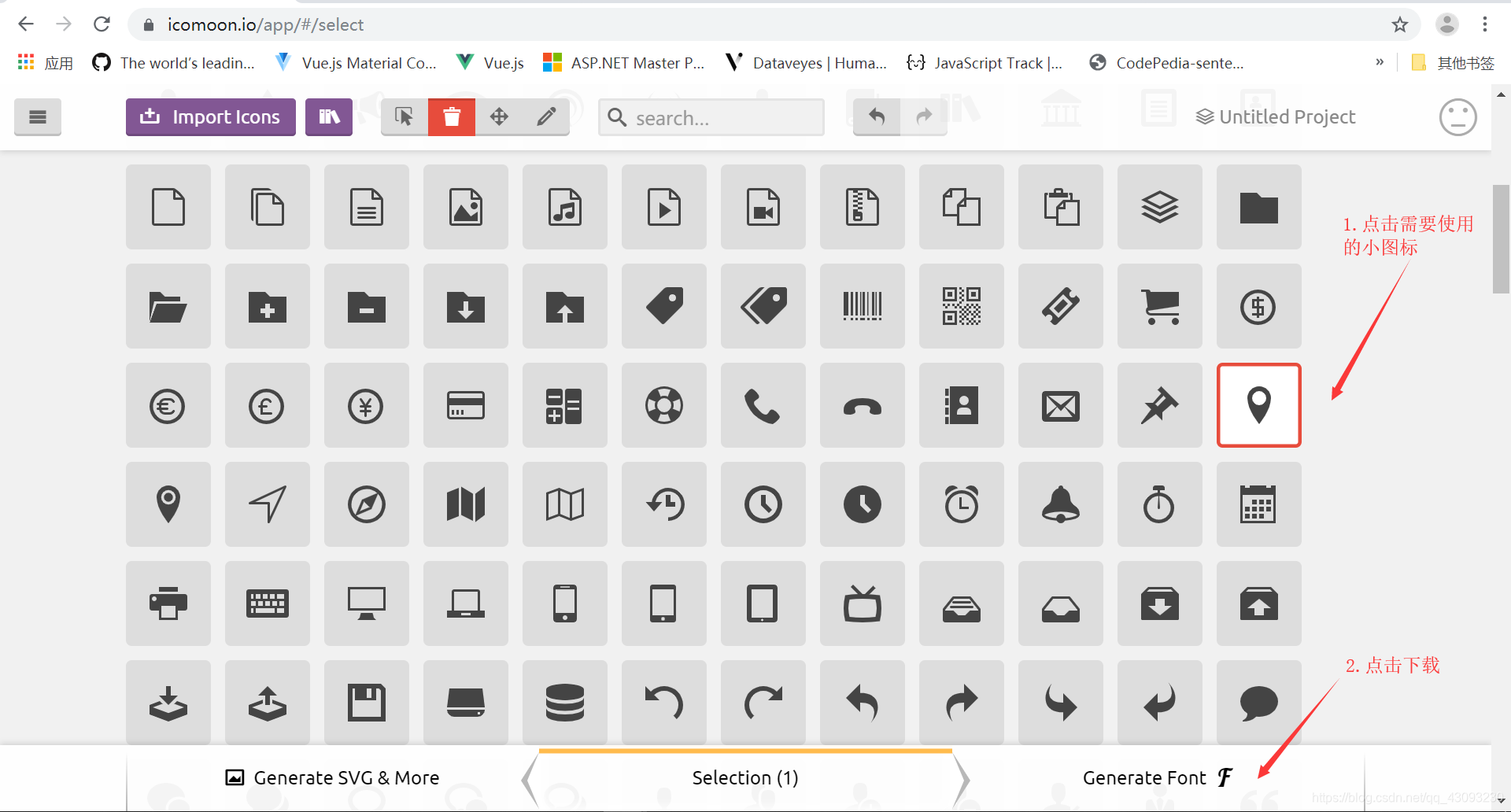Image resolution: width=1511 pixels, height=812 pixels.
Task: Open the Chrome profile avatar
Action: 1446,24
